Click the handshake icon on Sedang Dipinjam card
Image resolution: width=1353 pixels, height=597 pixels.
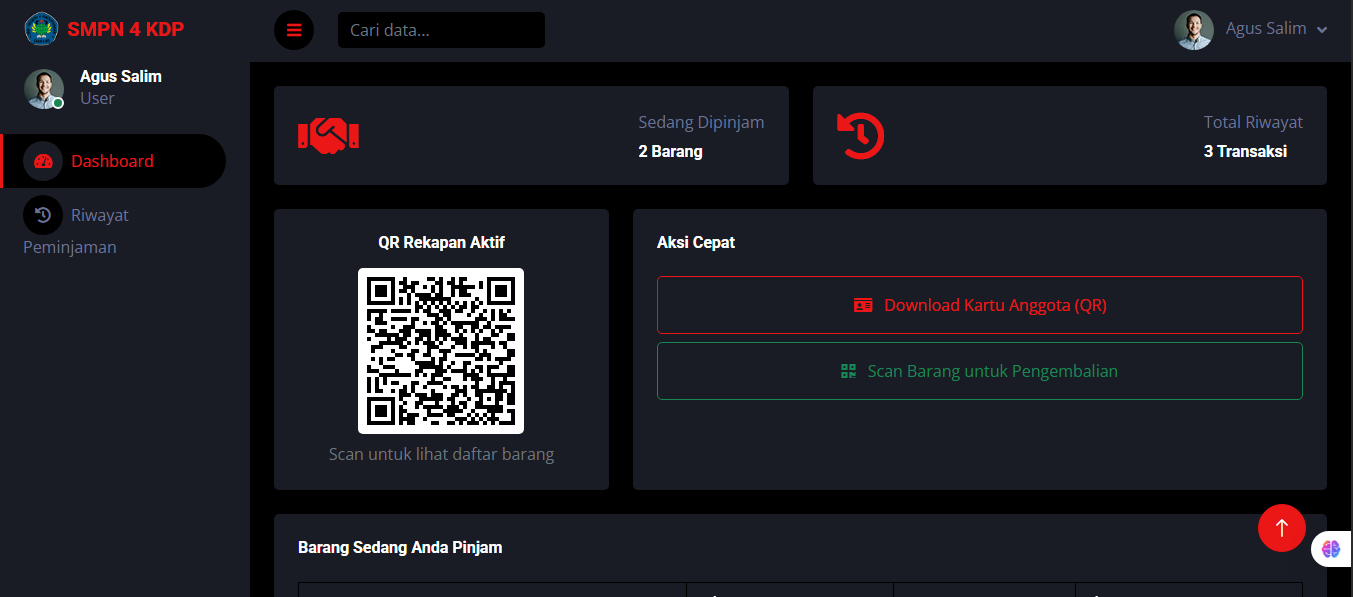(x=328, y=135)
